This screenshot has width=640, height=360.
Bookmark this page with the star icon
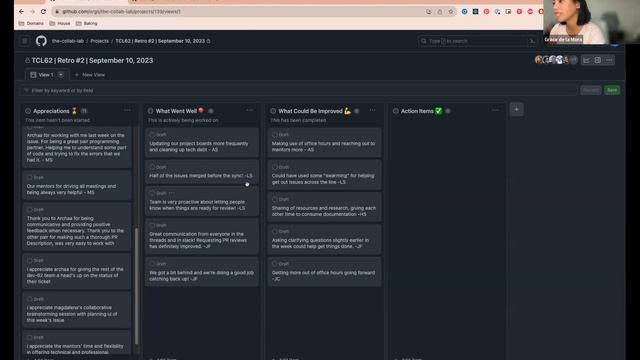pos(451,12)
